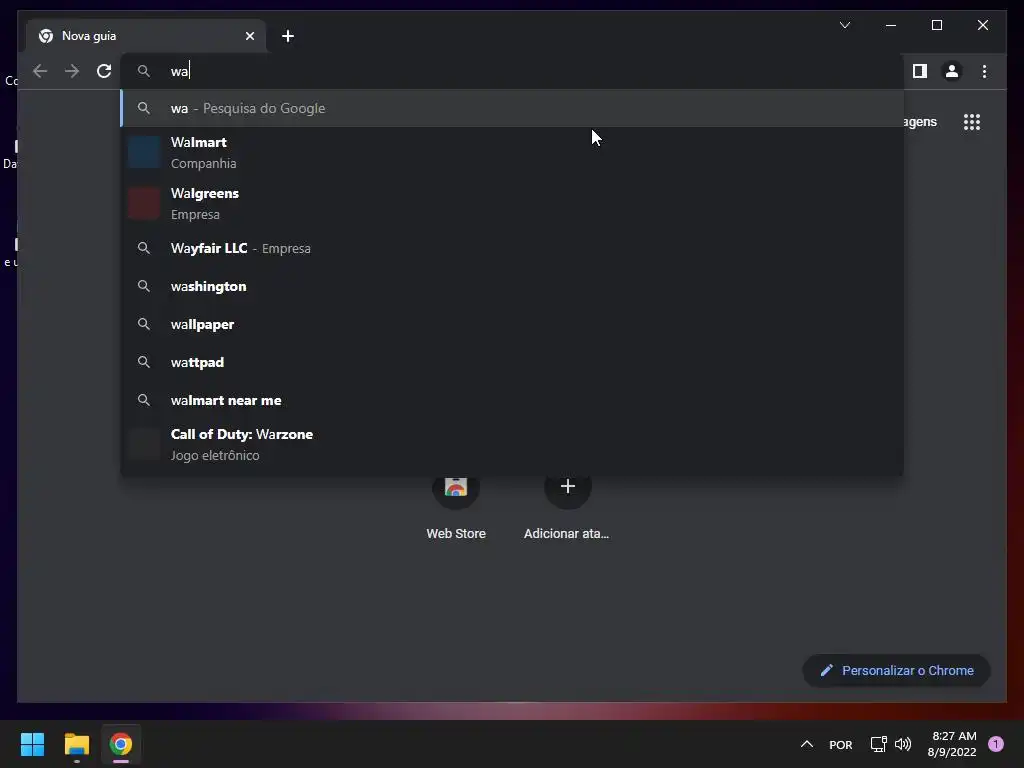Close the Nova guia tab
Viewport: 1024px width, 768px height.
pyautogui.click(x=249, y=36)
